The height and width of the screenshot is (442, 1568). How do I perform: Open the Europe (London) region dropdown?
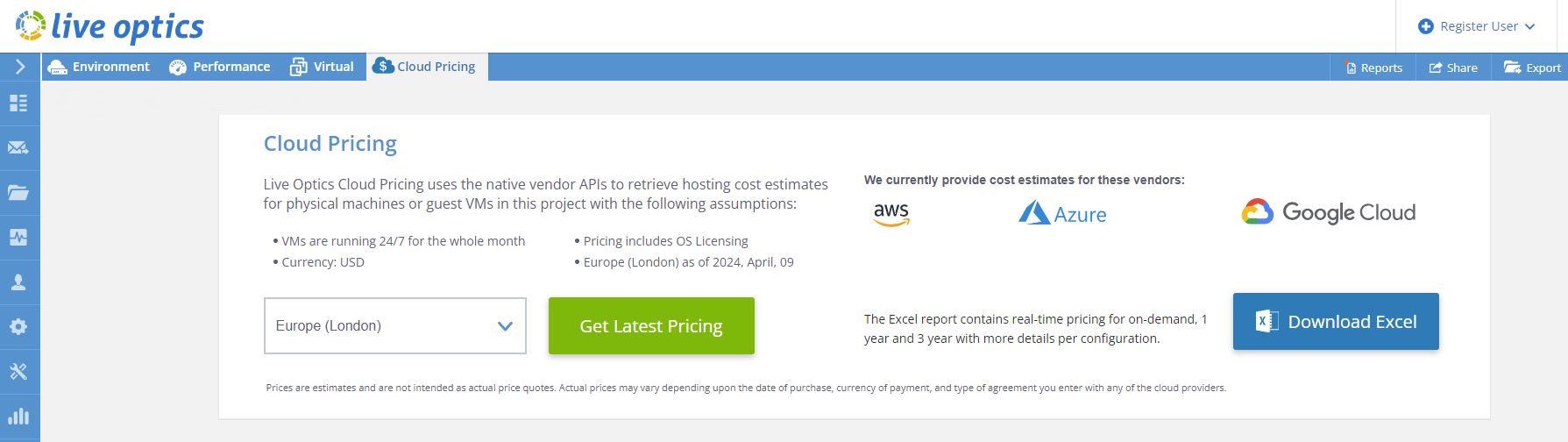[394, 325]
